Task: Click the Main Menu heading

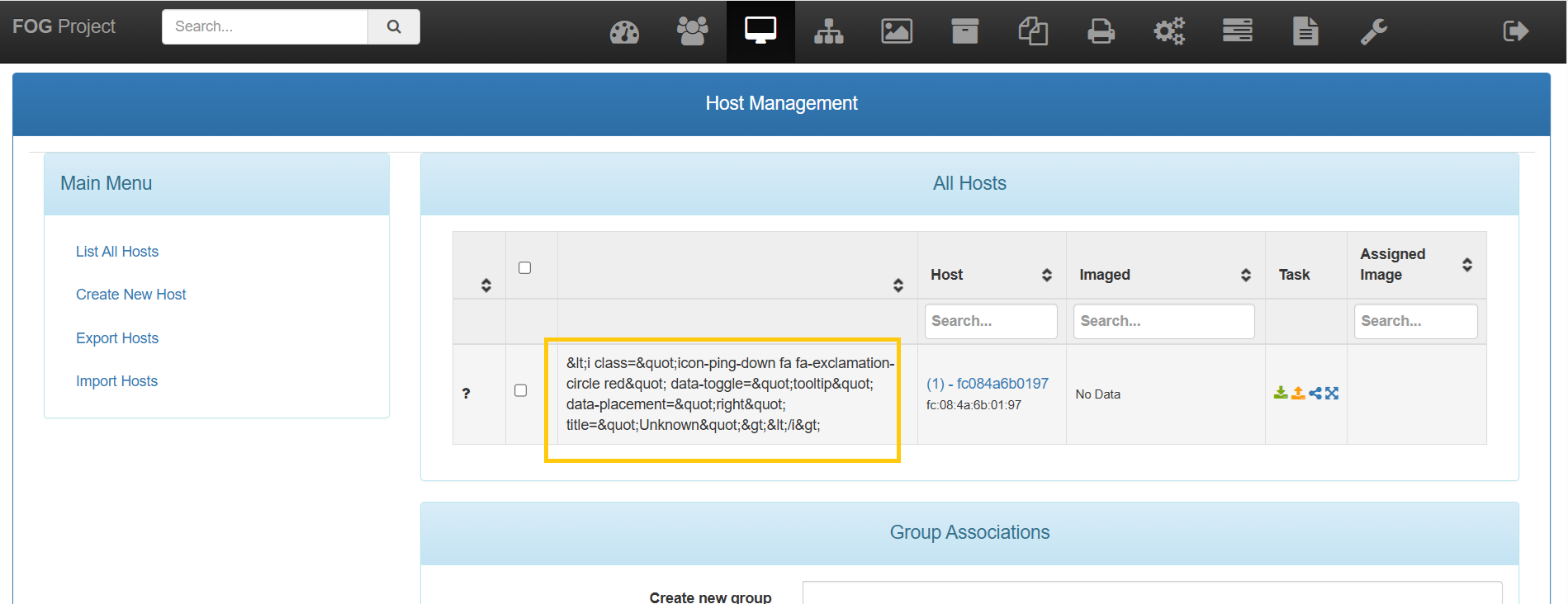Action: click(x=107, y=183)
